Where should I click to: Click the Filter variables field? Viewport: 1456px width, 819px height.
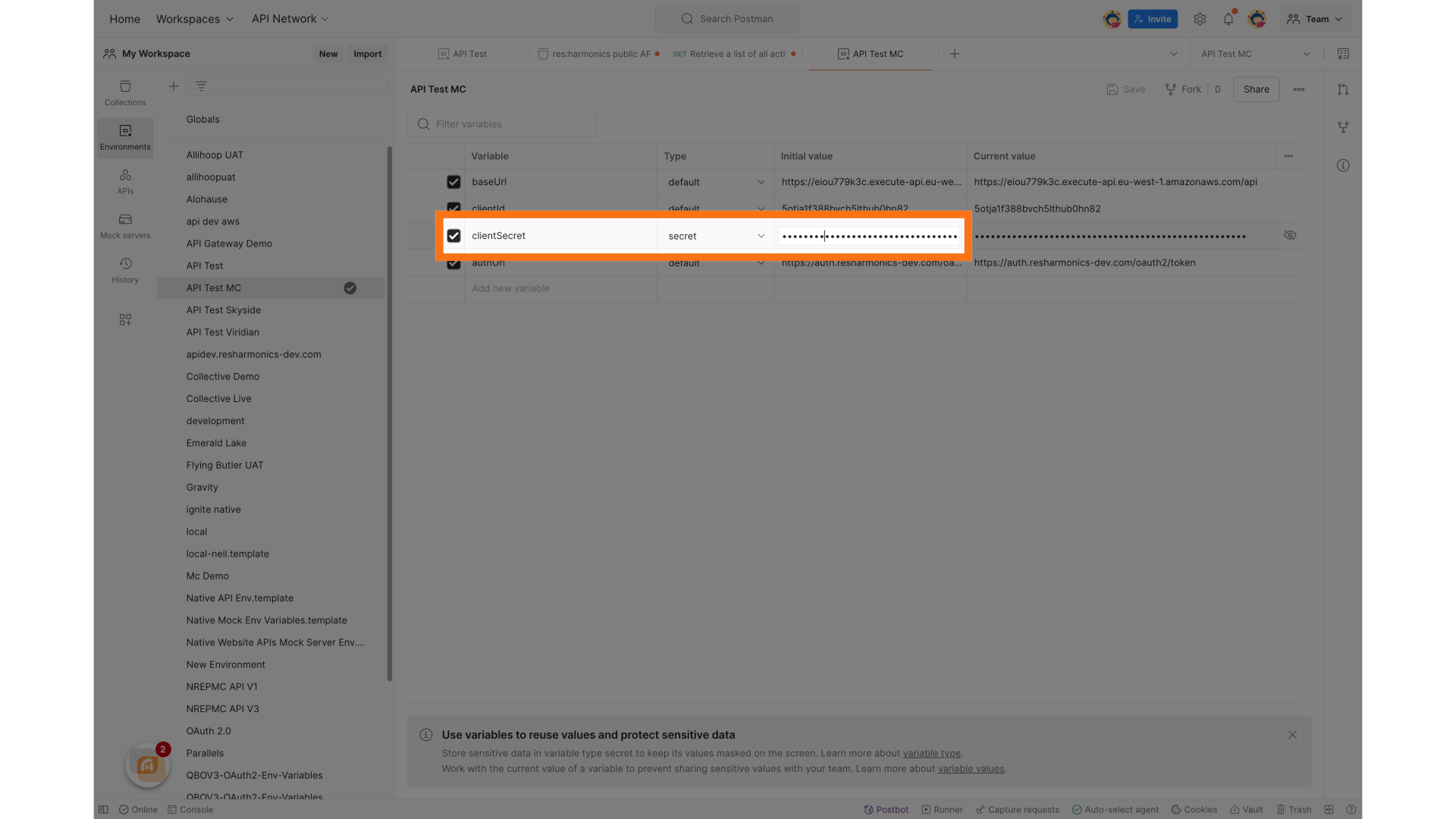pos(502,124)
